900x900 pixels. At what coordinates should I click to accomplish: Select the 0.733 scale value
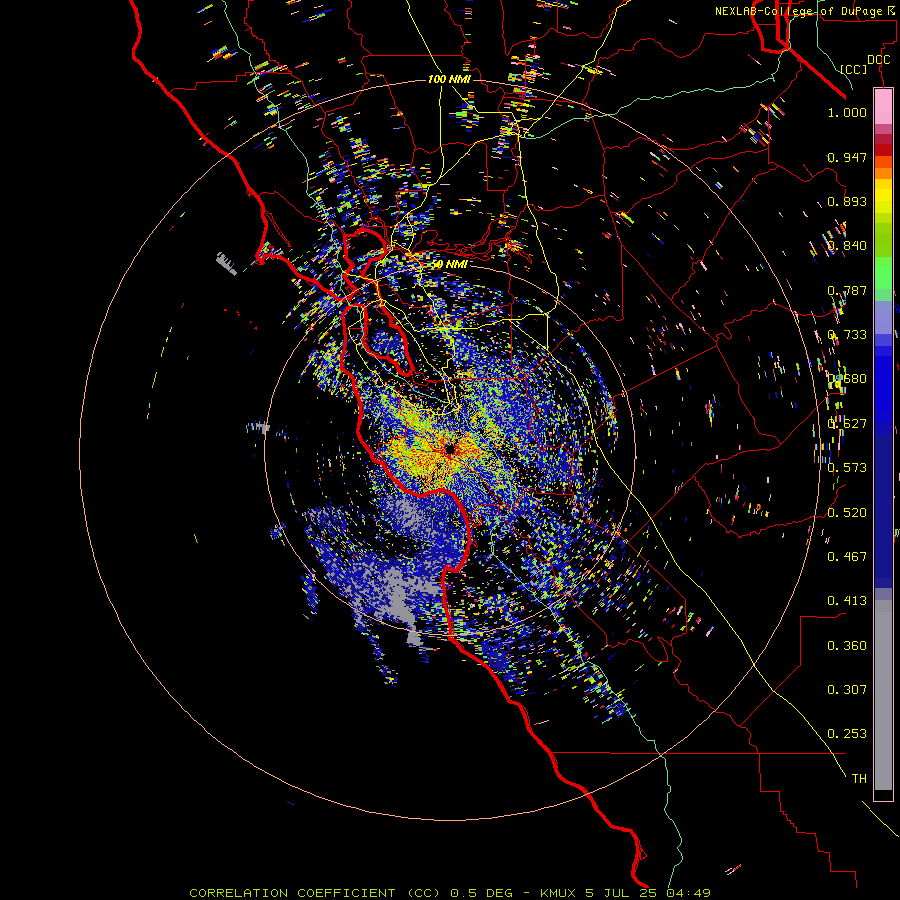point(847,335)
